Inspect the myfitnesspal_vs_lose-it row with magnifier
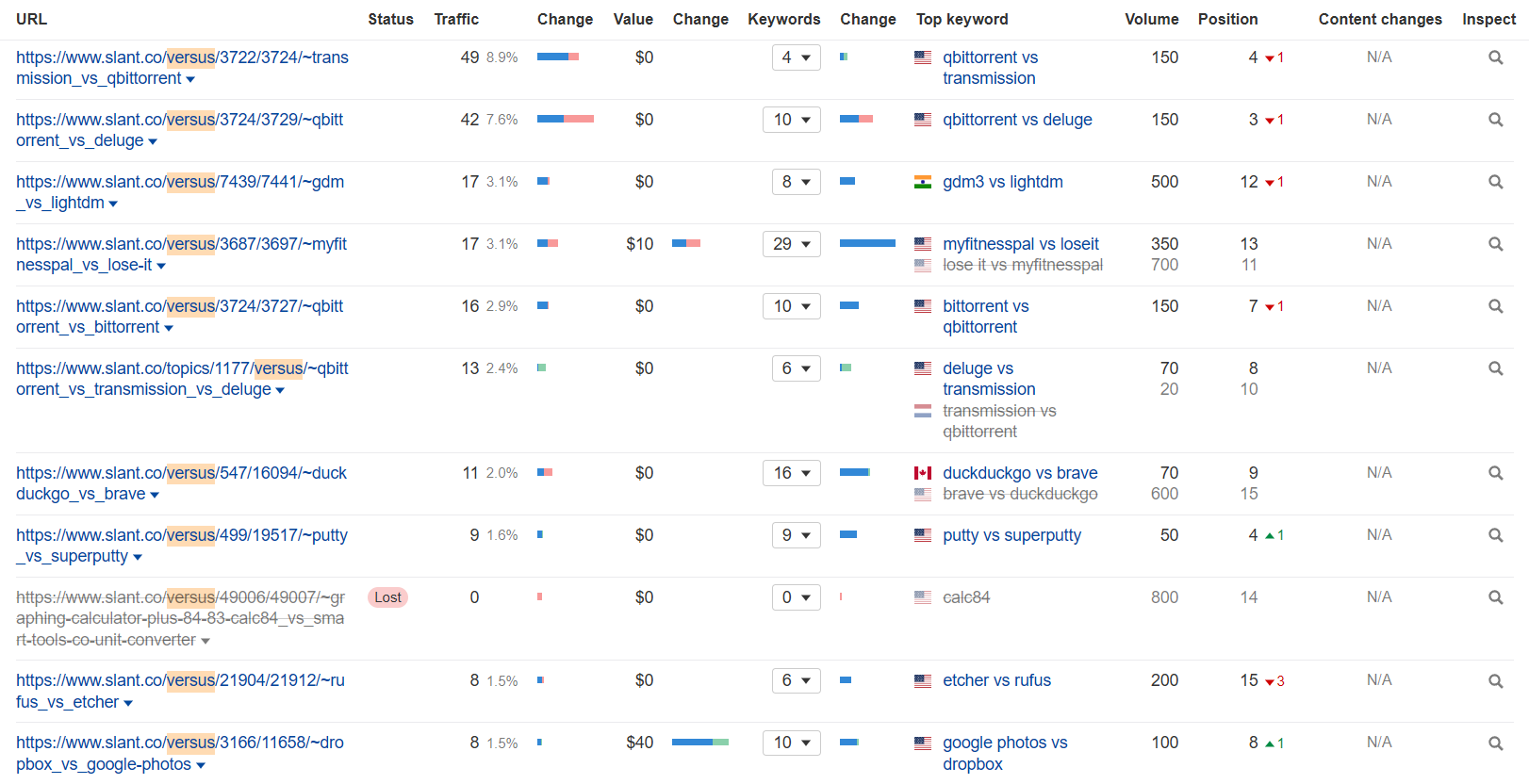 [x=1495, y=244]
